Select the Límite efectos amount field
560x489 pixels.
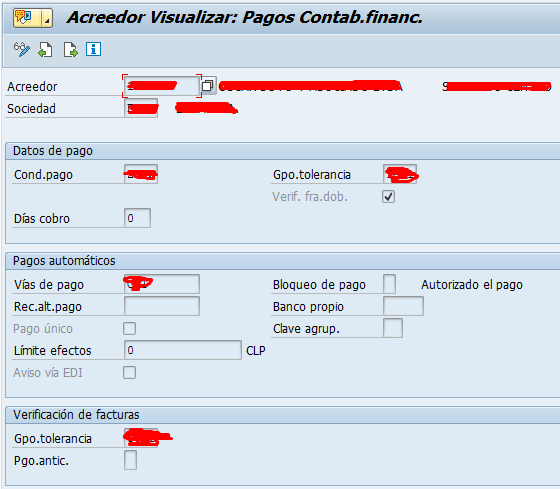point(183,350)
